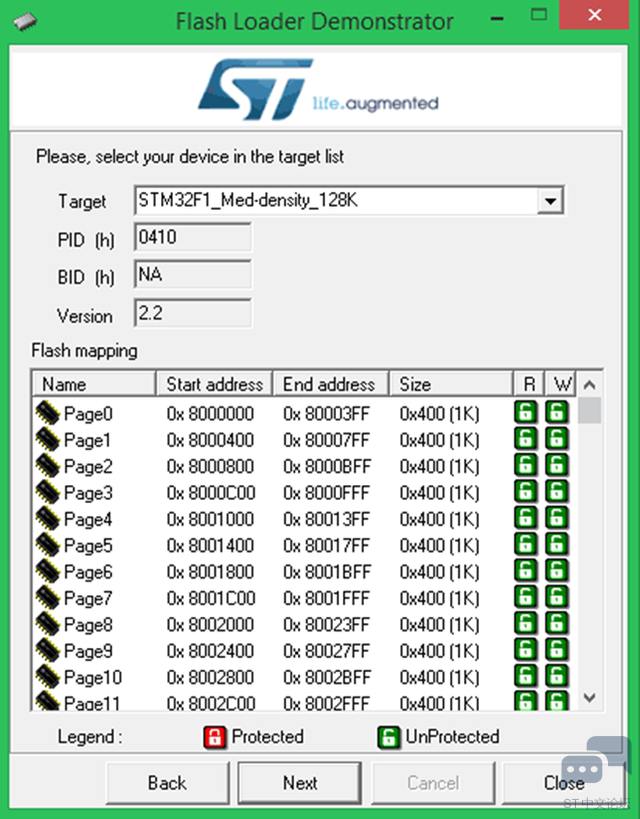This screenshot has width=640, height=819.
Task: Click Page3 write protection lock icon
Action: (x=557, y=491)
